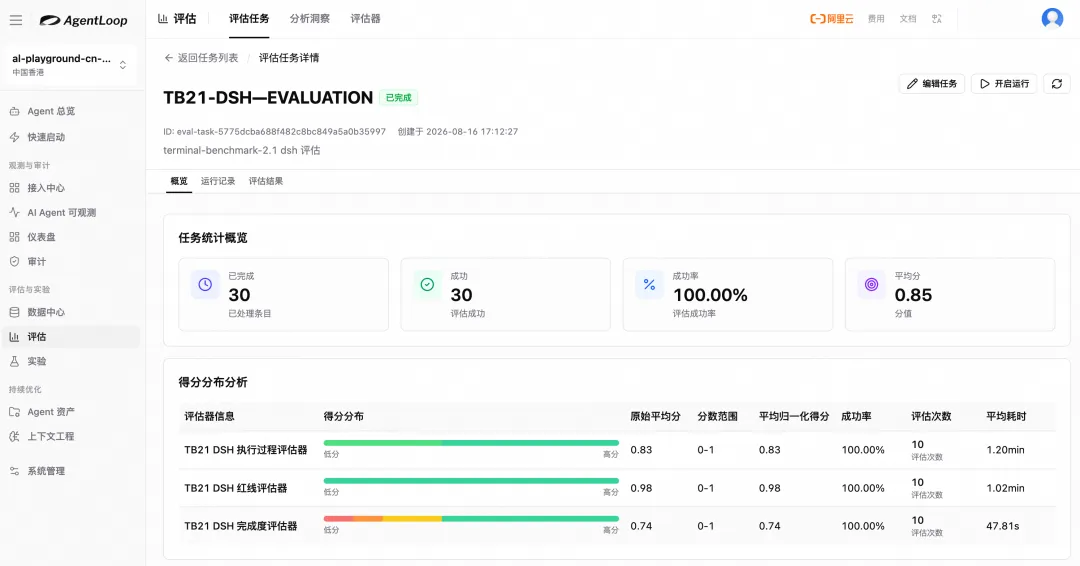Open the 费用 link

[876, 19]
